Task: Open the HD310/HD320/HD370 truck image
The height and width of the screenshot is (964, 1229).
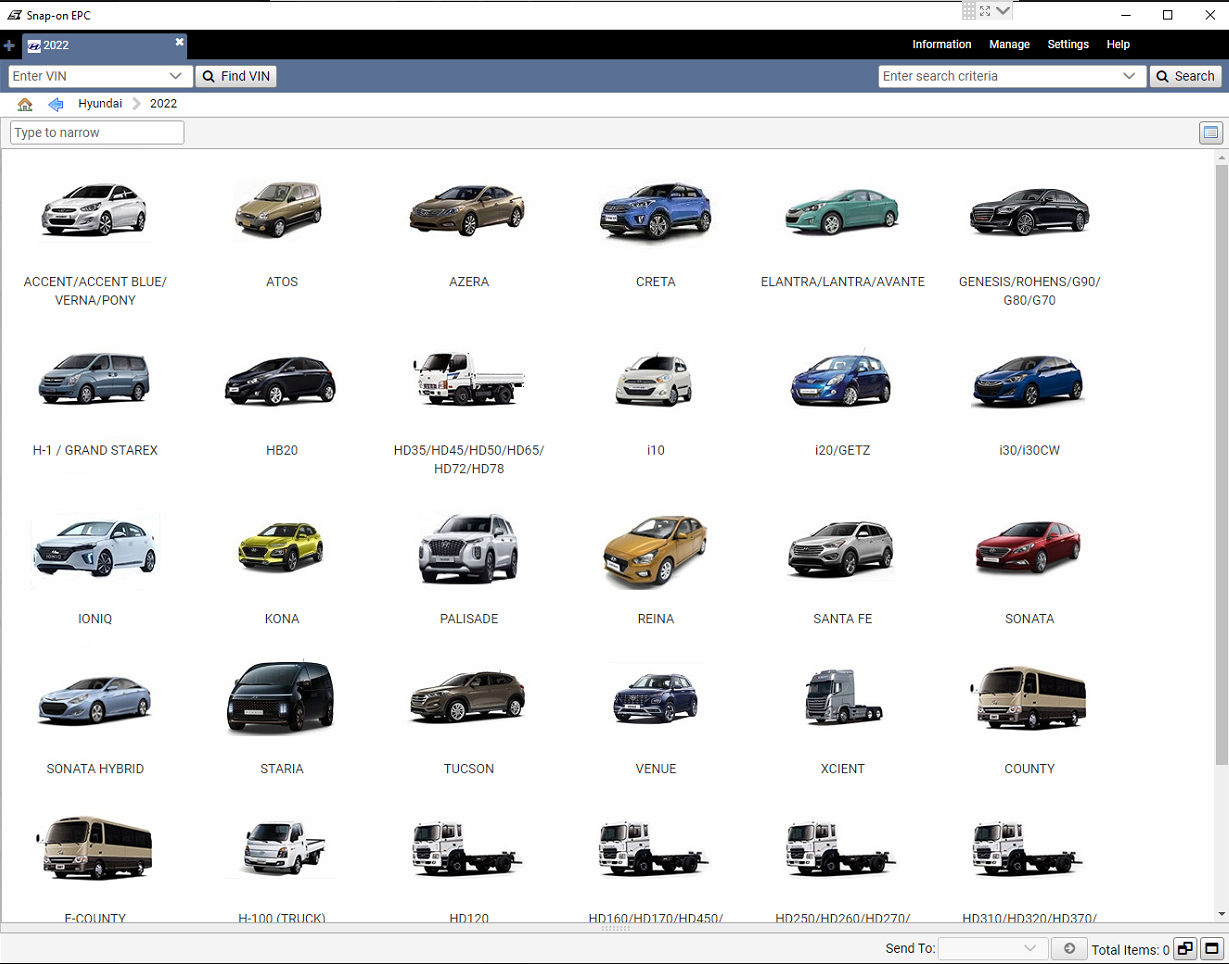Action: [x=1029, y=849]
